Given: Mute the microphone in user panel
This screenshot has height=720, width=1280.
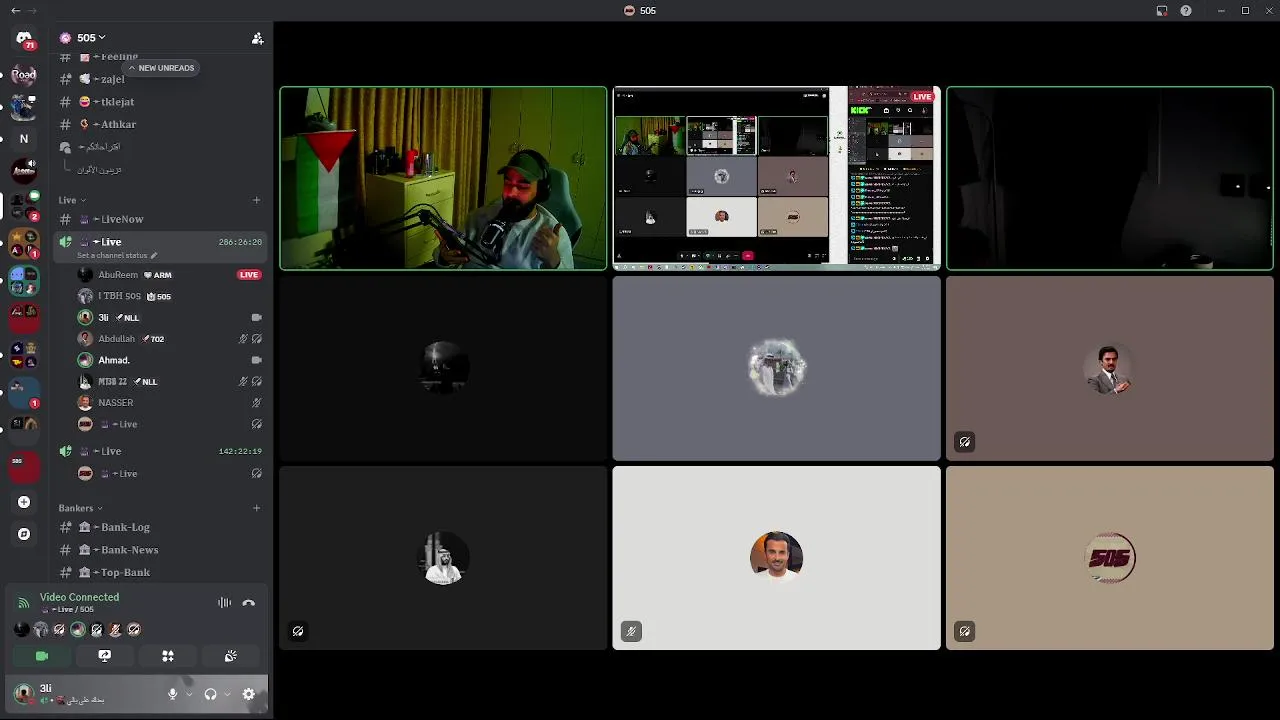Looking at the screenshot, I should coord(172,694).
